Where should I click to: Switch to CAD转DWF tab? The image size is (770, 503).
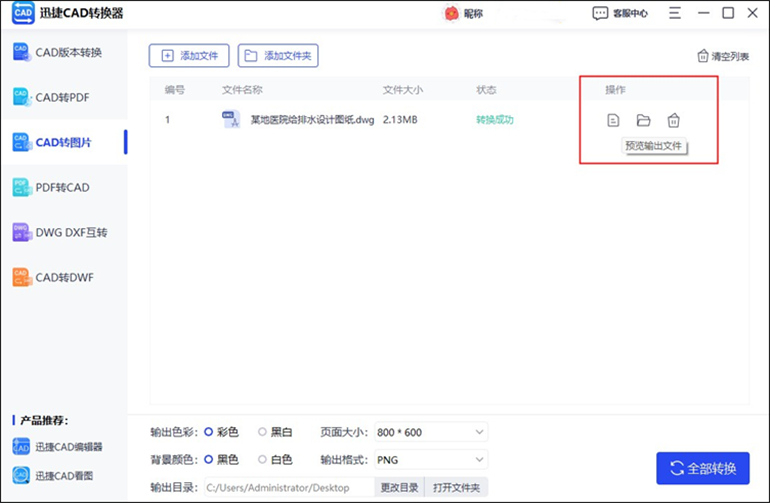pyautogui.click(x=64, y=278)
